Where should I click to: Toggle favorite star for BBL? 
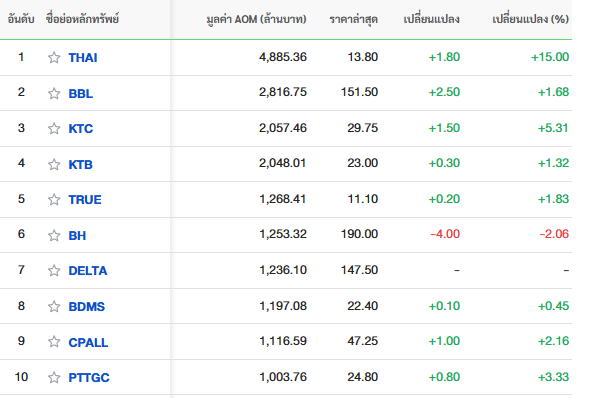(x=54, y=93)
